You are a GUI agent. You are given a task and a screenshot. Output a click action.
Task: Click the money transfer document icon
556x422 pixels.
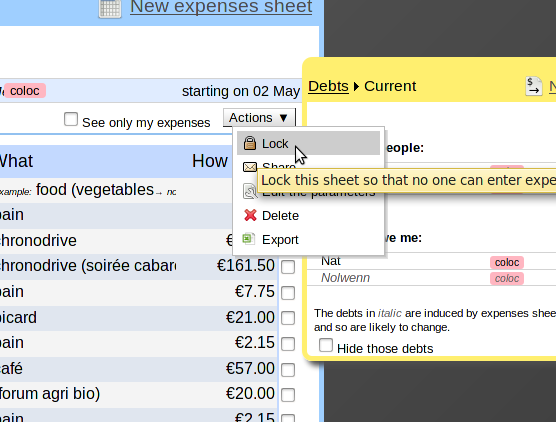click(534, 86)
